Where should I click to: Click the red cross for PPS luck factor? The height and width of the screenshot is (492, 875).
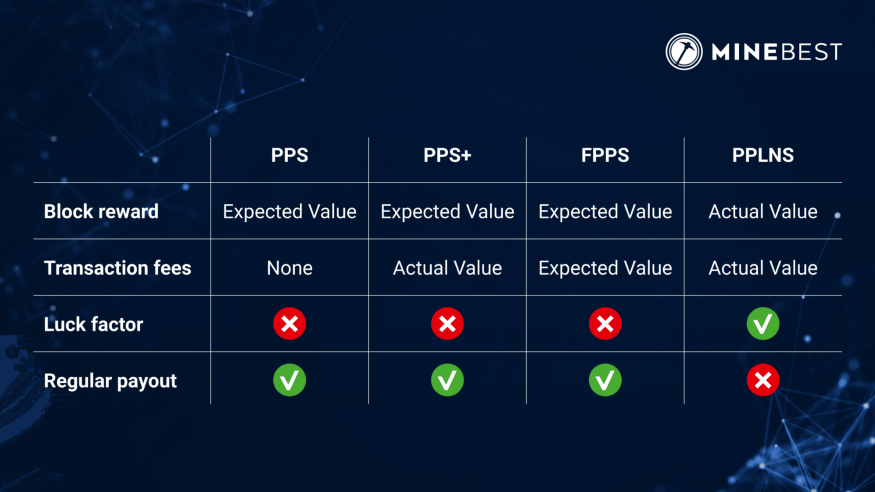click(x=290, y=324)
